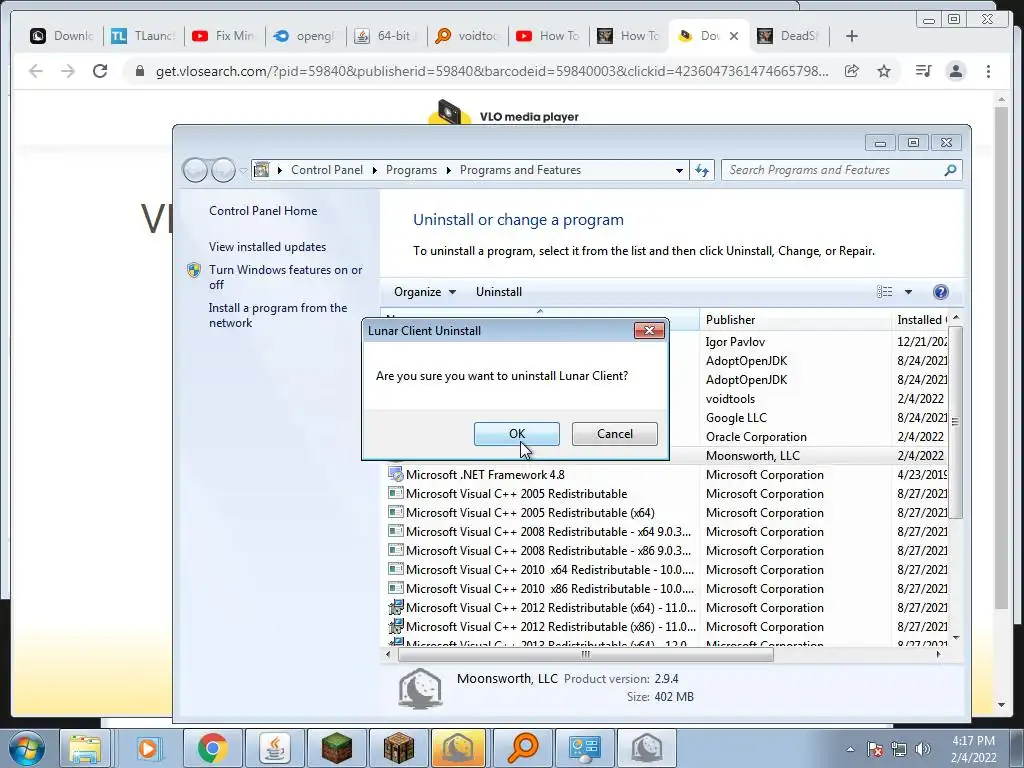Click the search magnifier icon in Control Panel
Screen dimensions: 1024x768
[x=950, y=170]
